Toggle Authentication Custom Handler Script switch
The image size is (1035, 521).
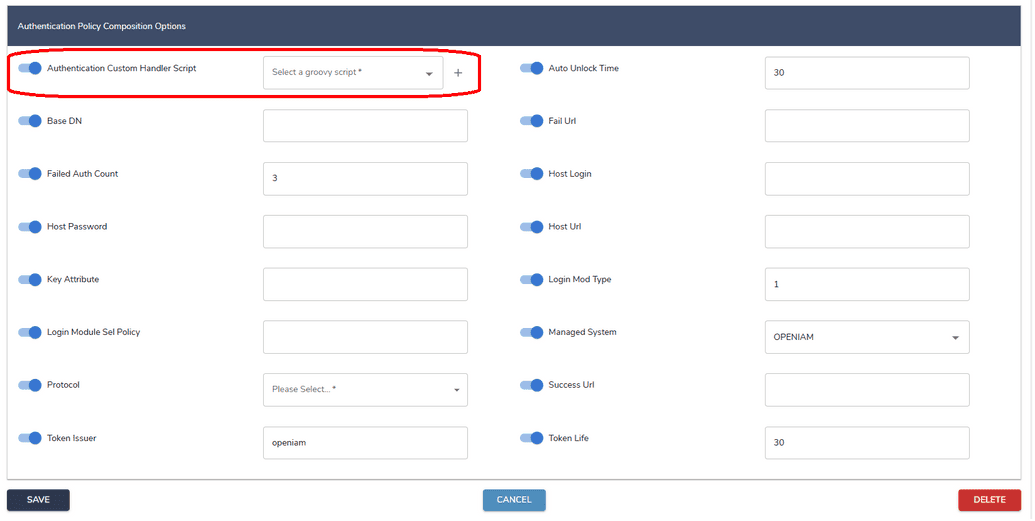point(31,68)
